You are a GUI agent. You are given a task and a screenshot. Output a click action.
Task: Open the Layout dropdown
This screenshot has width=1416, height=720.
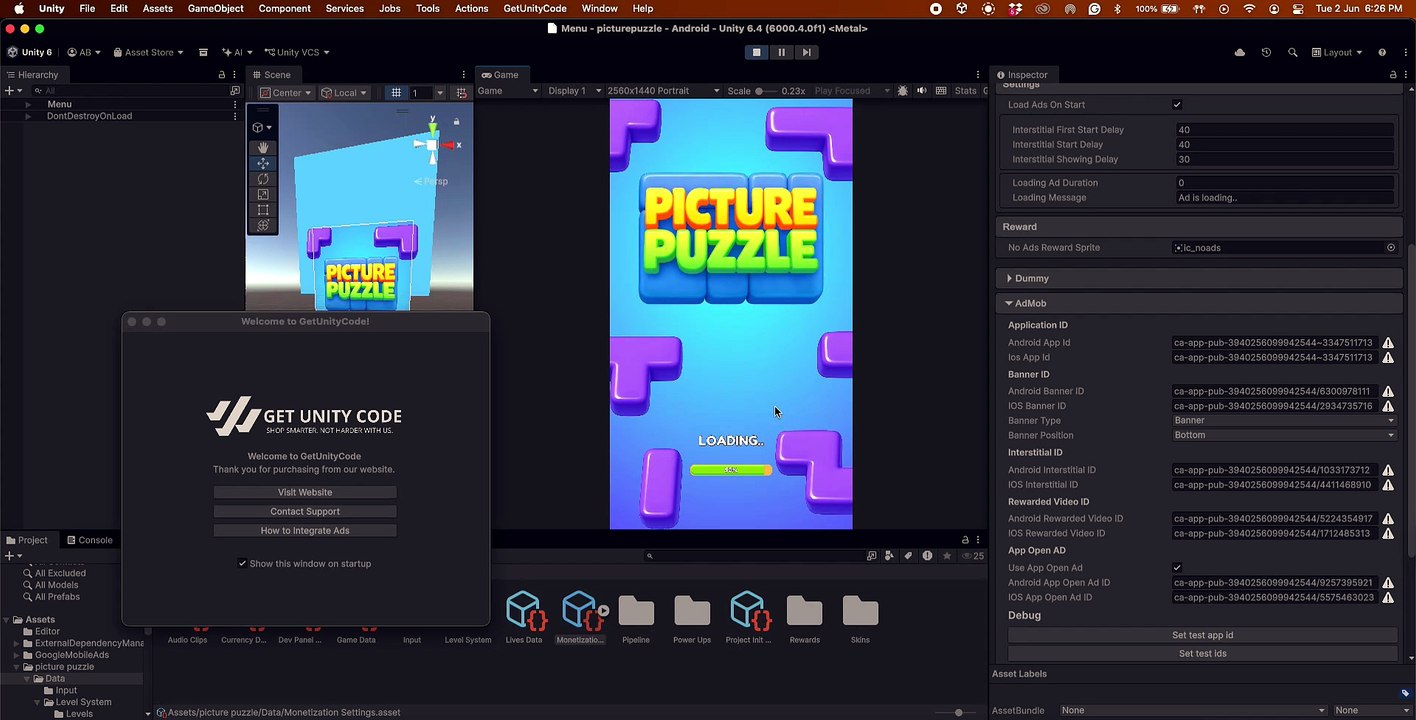(x=1337, y=52)
